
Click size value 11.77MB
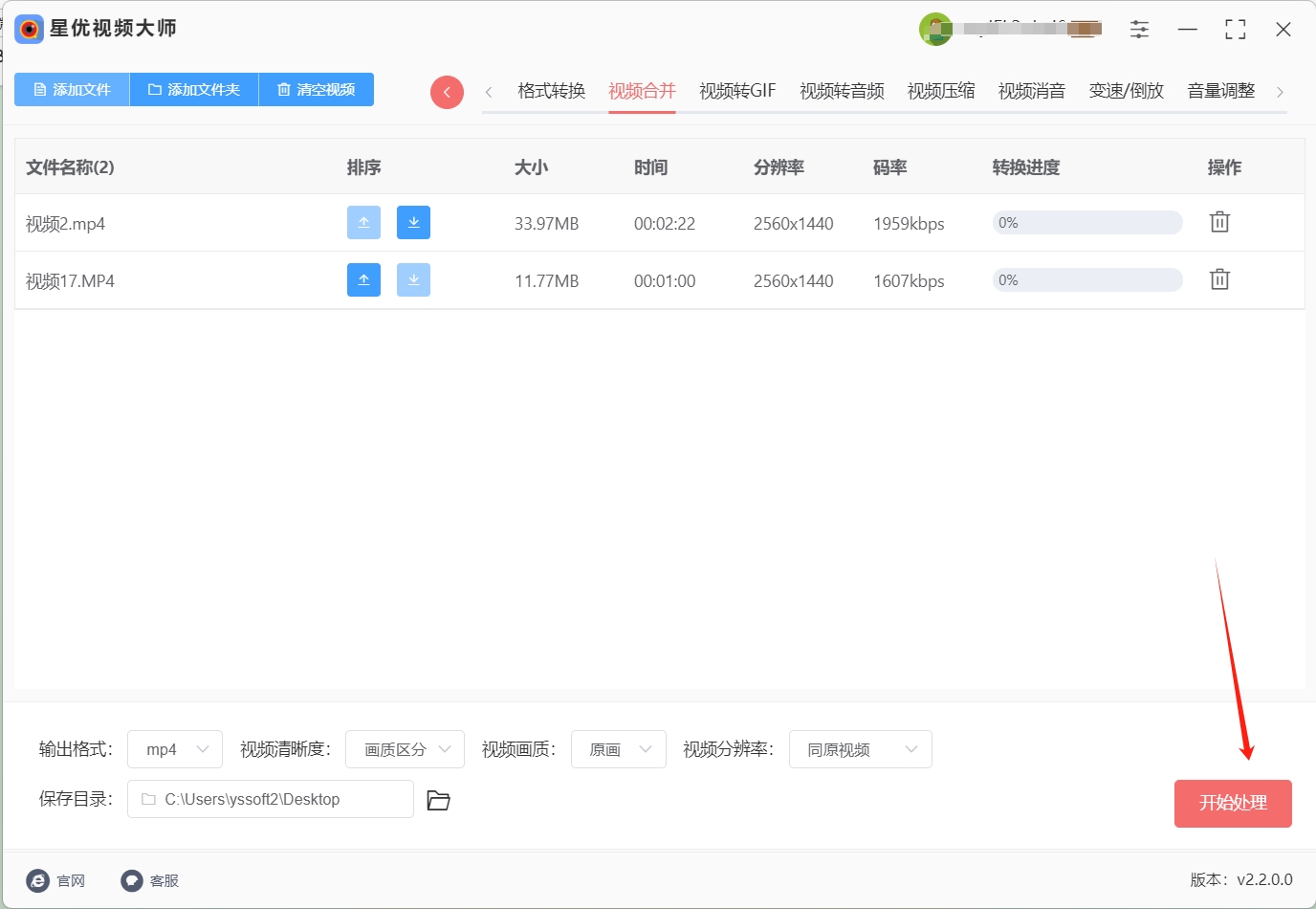pos(547,281)
